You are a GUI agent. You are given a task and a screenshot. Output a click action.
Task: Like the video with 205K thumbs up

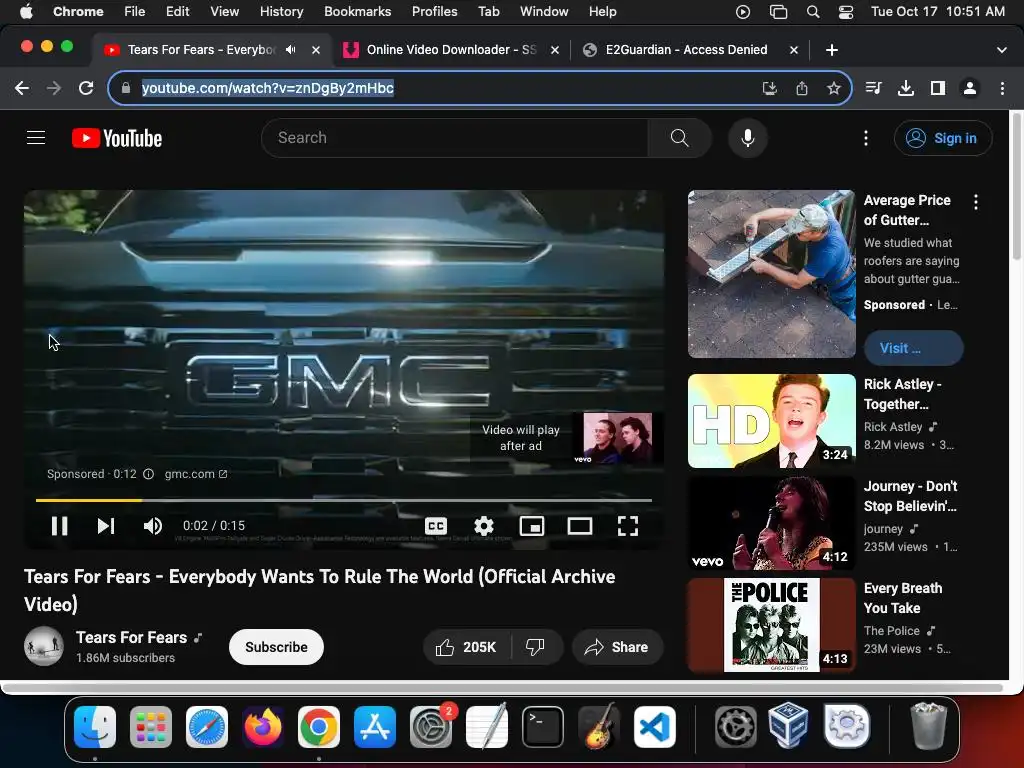pos(466,647)
